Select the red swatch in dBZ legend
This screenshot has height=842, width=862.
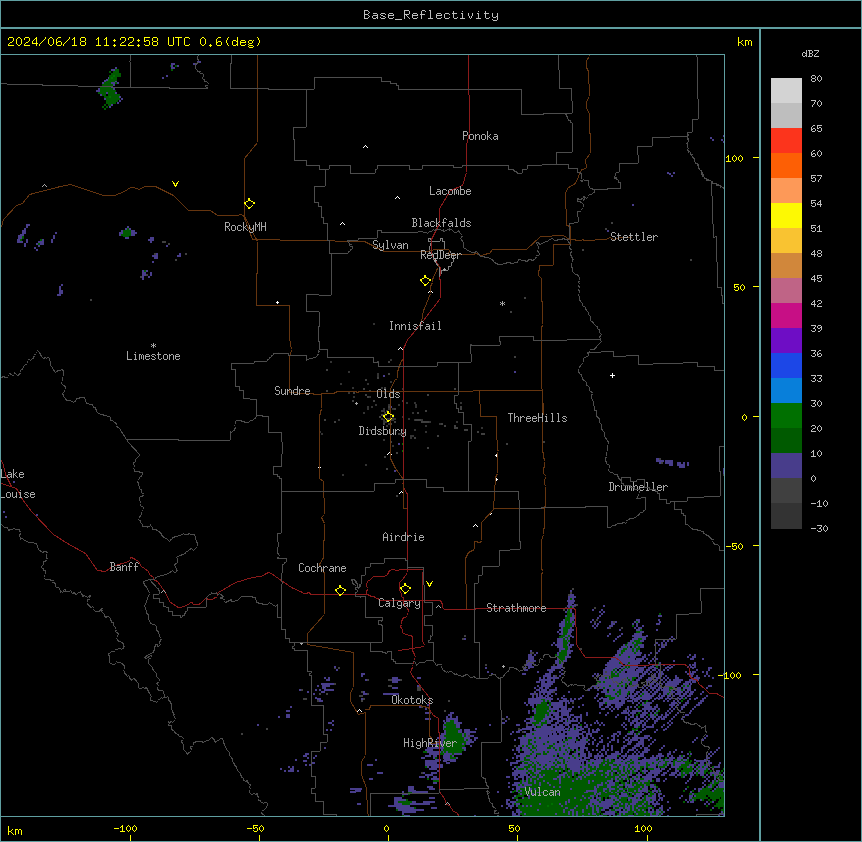pyautogui.click(x=786, y=140)
